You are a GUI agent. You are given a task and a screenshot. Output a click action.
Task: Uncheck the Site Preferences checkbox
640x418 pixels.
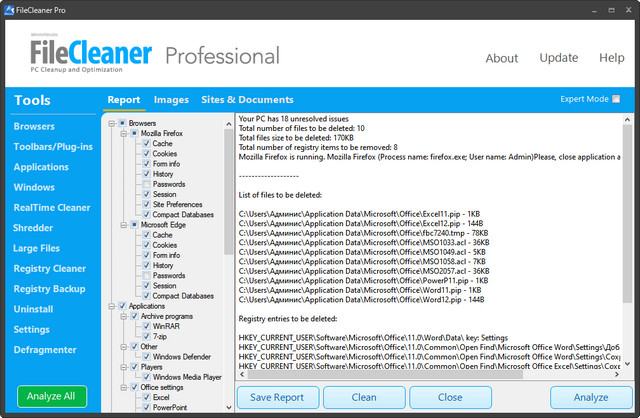(x=145, y=204)
